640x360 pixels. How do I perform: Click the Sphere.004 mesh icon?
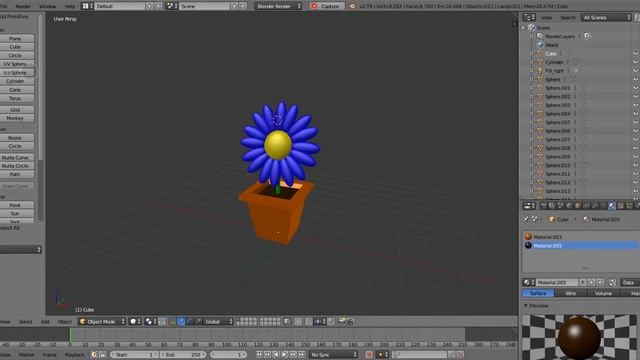coord(540,113)
